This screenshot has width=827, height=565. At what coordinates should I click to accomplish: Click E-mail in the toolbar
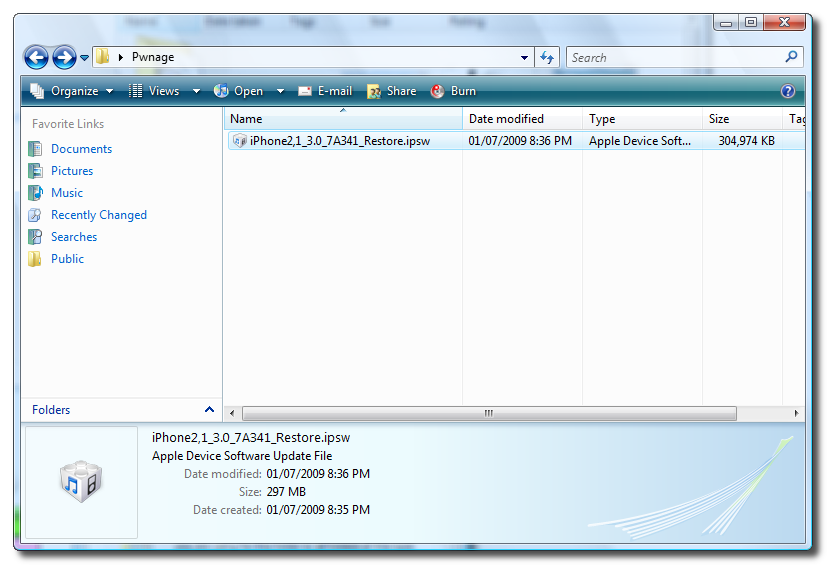tap(325, 91)
